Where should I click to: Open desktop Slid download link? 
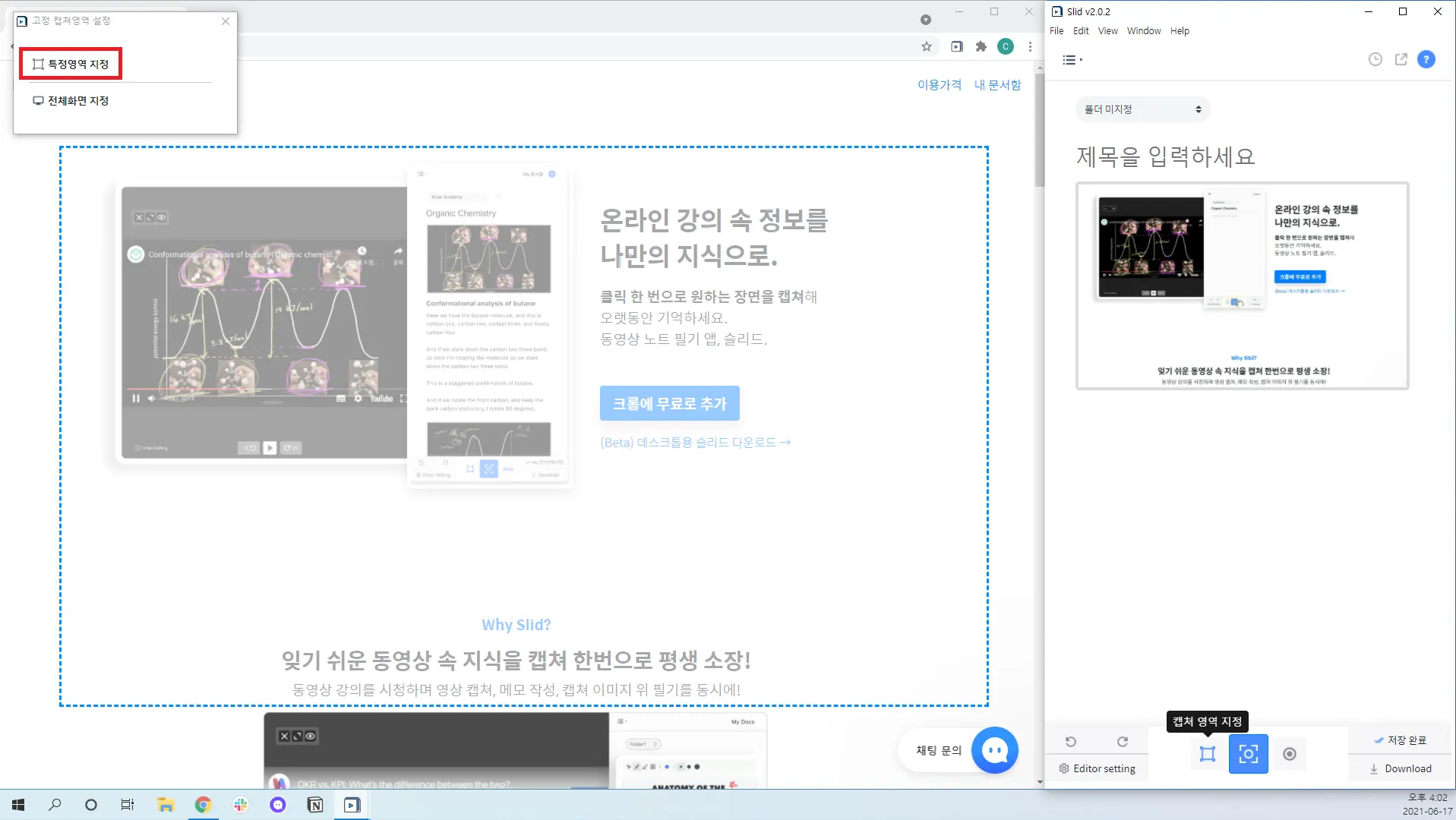[696, 443]
